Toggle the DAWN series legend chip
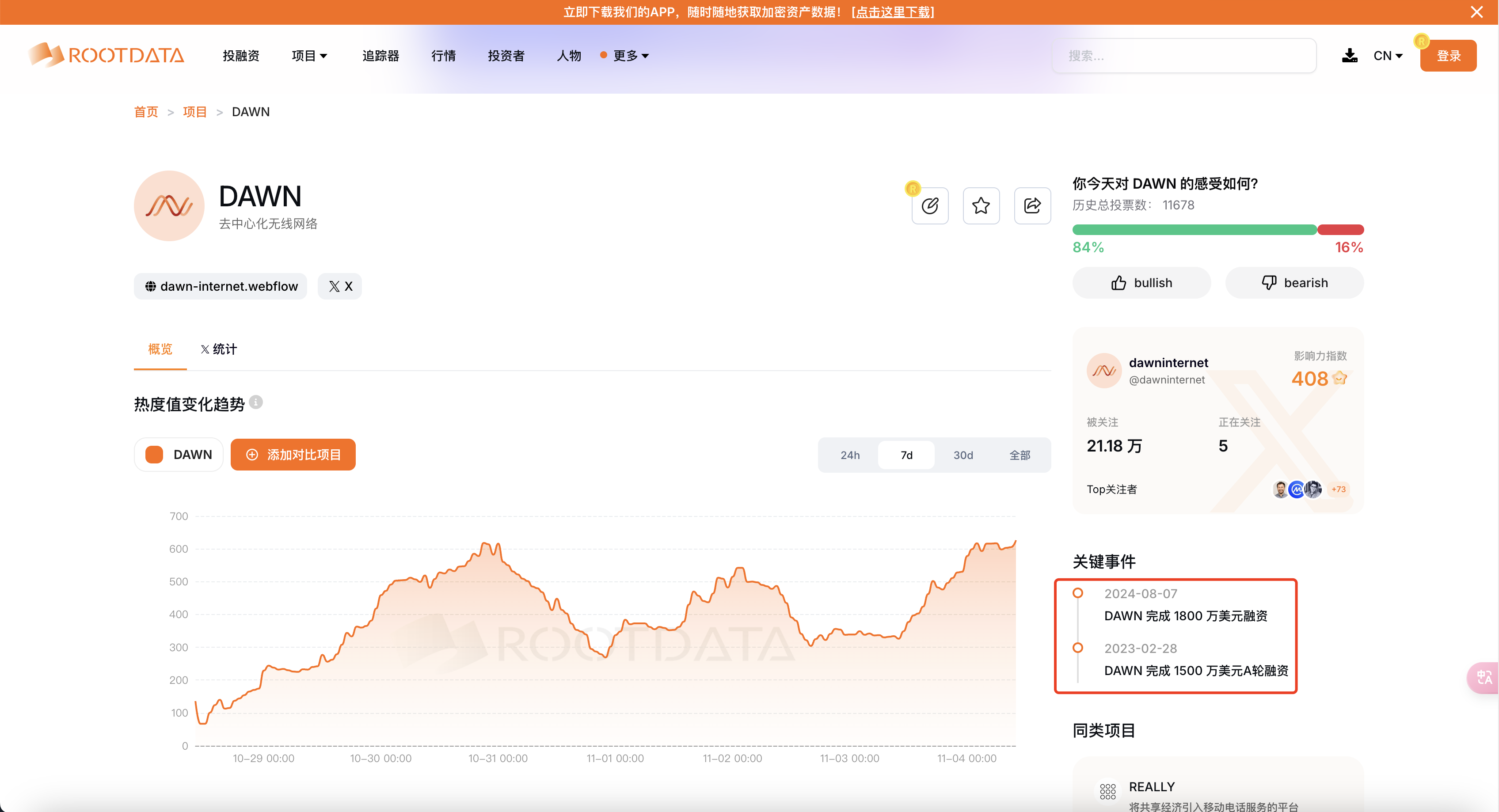The height and width of the screenshot is (812, 1499). pos(179,454)
